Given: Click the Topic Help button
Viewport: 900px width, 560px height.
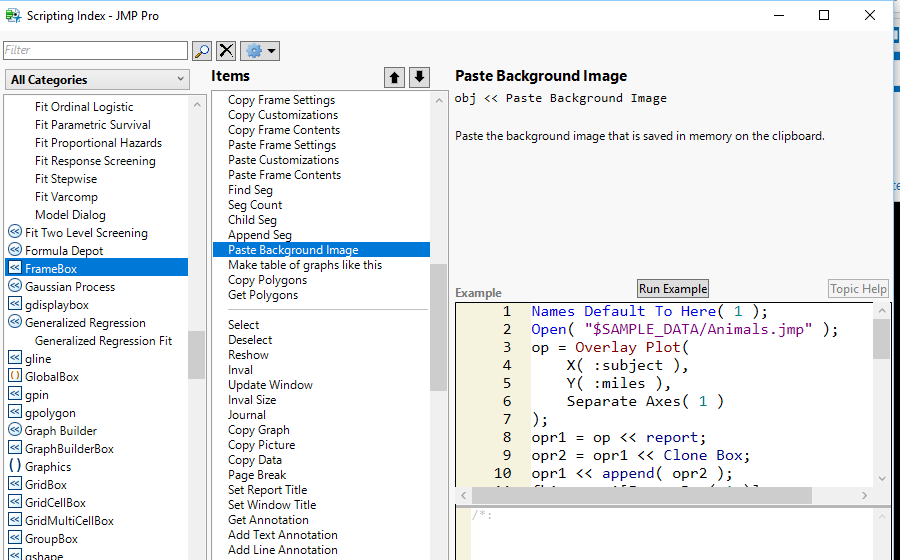Looking at the screenshot, I should (858, 289).
